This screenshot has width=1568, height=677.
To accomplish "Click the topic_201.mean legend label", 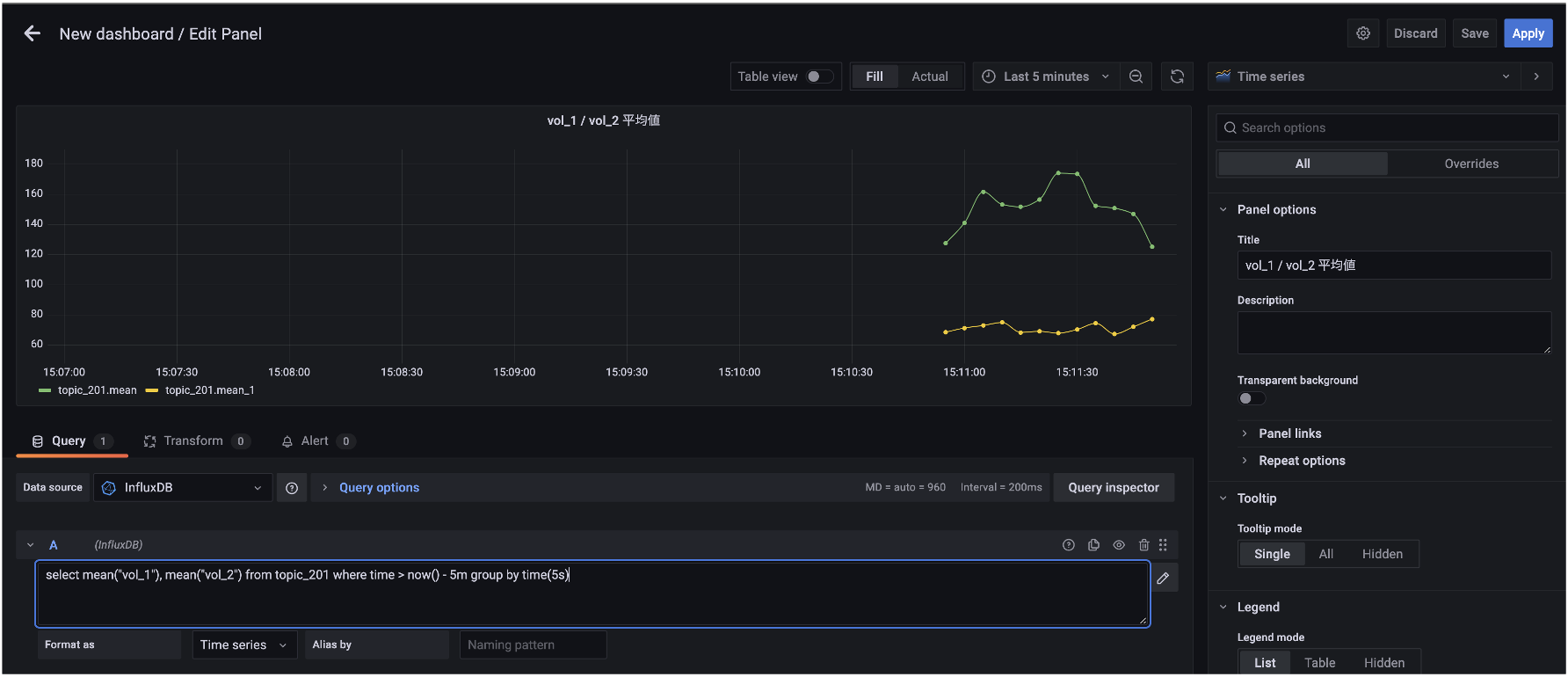I will pyautogui.click(x=98, y=390).
